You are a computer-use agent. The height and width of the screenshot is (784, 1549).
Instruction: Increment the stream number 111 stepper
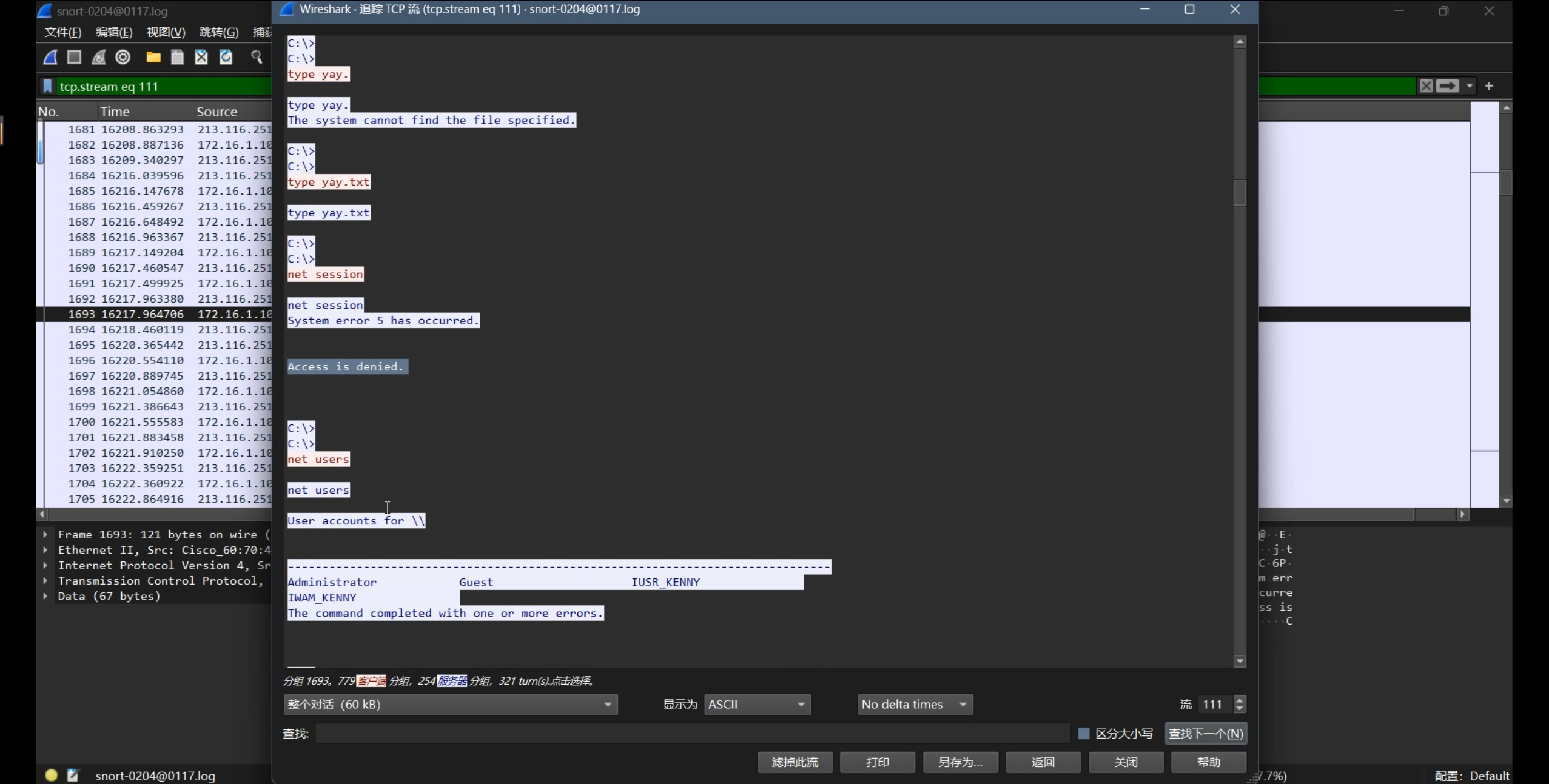(1240, 700)
